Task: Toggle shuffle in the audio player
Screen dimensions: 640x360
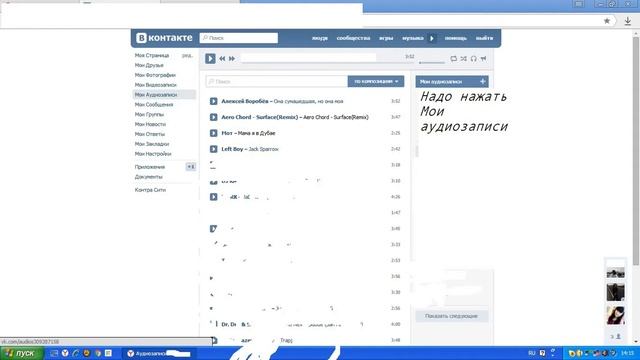Action: 464,59
